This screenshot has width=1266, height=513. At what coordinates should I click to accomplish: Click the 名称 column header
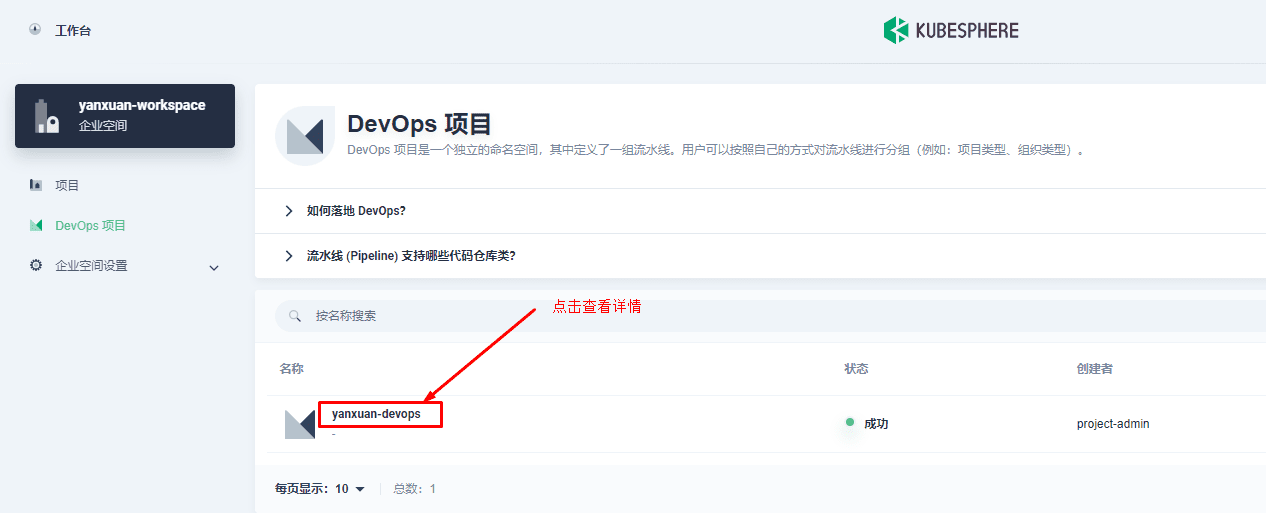pos(291,369)
